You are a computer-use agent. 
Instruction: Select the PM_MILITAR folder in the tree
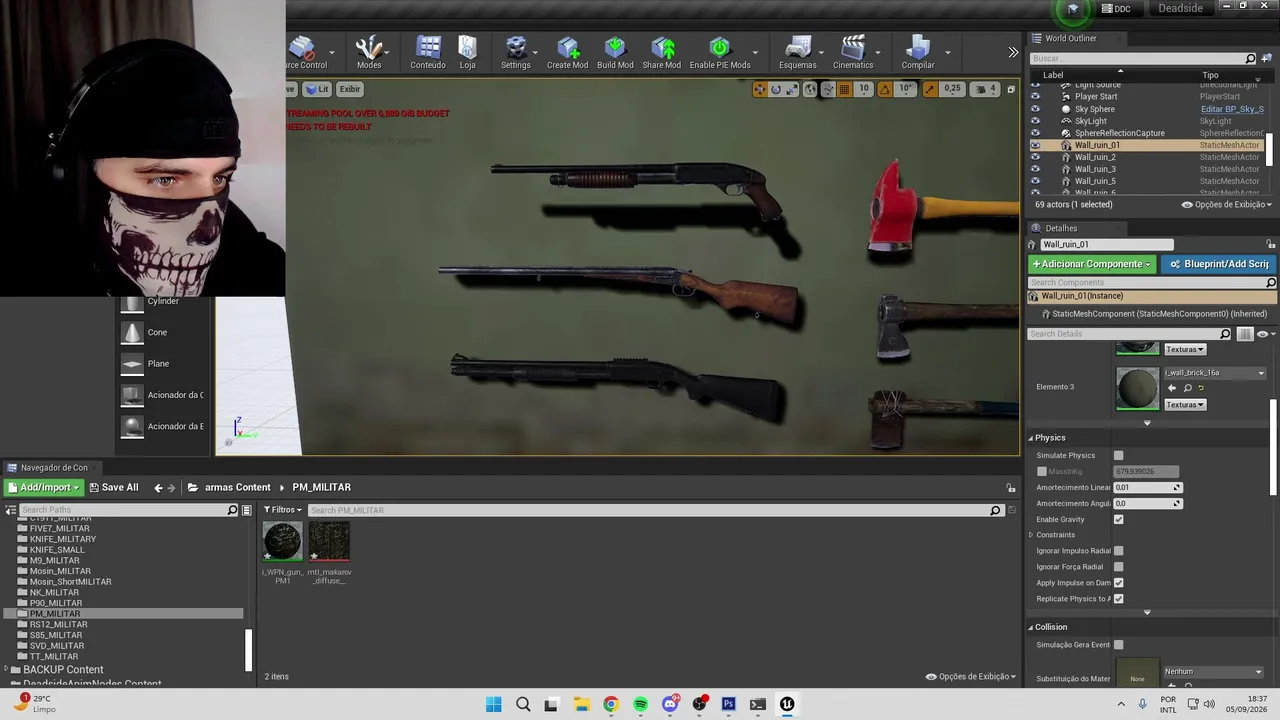point(55,614)
